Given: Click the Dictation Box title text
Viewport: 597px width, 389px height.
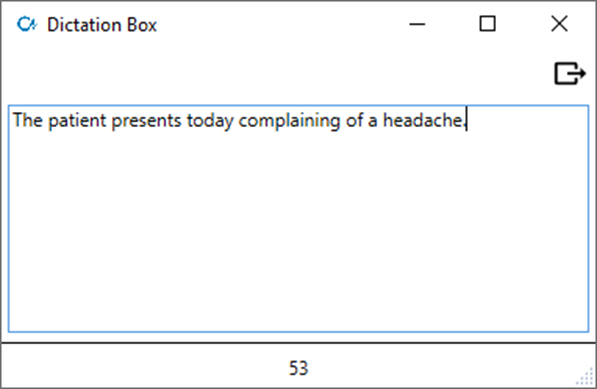Looking at the screenshot, I should [102, 25].
